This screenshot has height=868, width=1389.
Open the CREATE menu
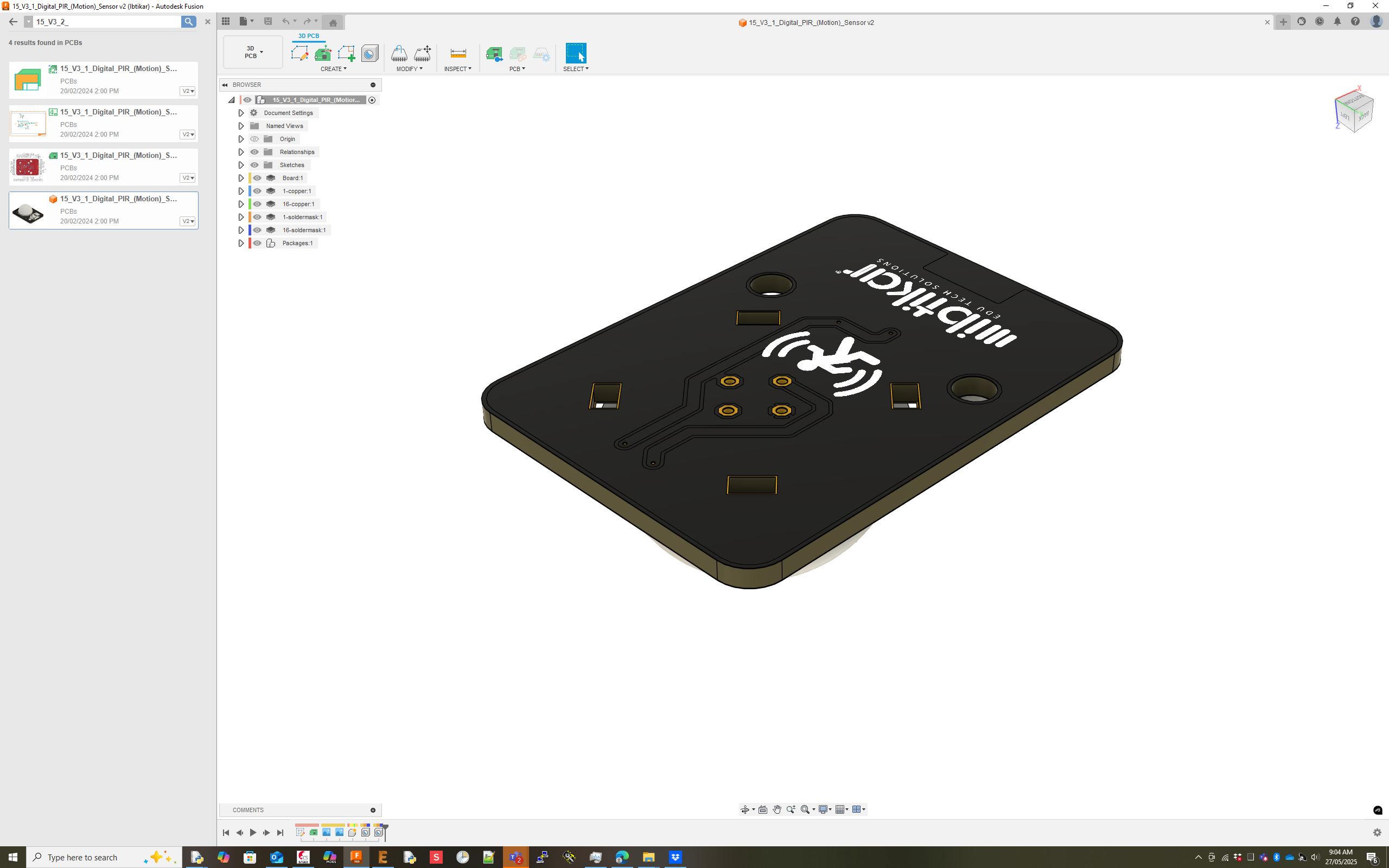coord(334,69)
